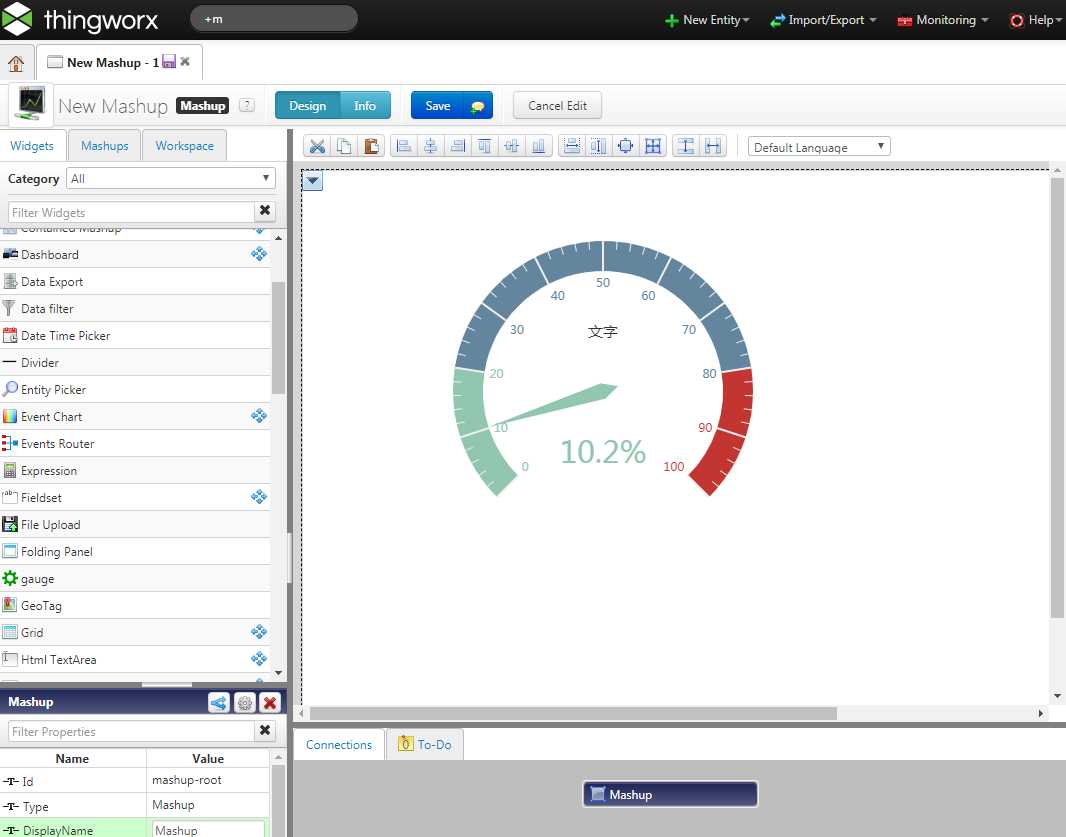This screenshot has height=837, width=1066.
Task: Close the New Mashup - 1 tab
Action: 185,61
